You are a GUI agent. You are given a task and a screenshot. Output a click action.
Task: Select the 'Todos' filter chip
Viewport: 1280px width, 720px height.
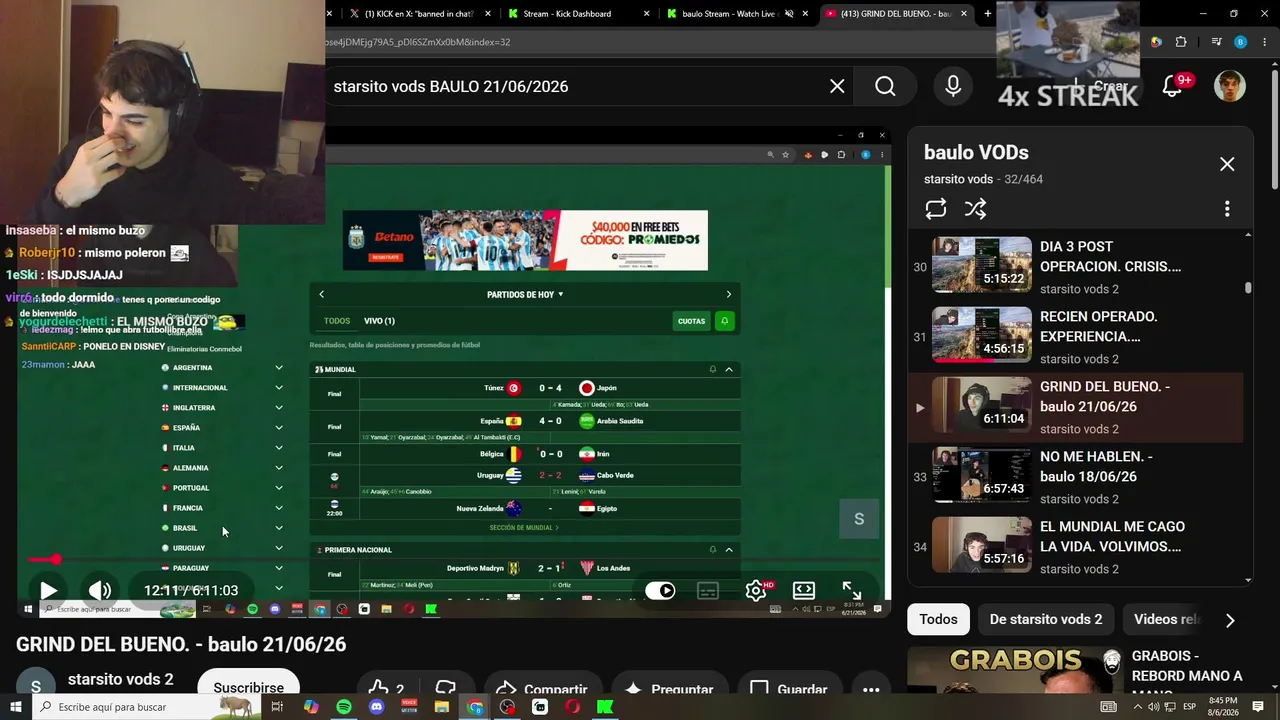click(x=938, y=619)
